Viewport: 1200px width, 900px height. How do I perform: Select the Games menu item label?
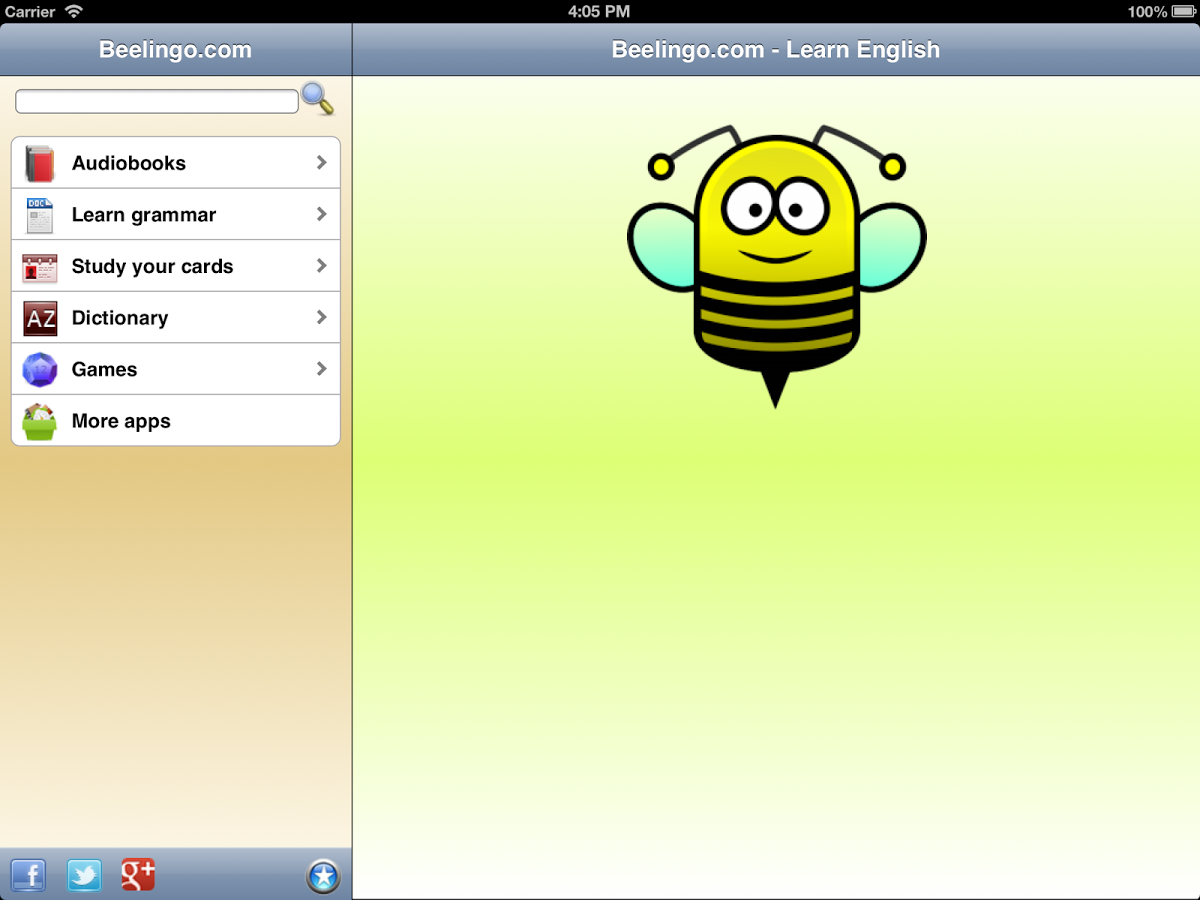point(104,370)
